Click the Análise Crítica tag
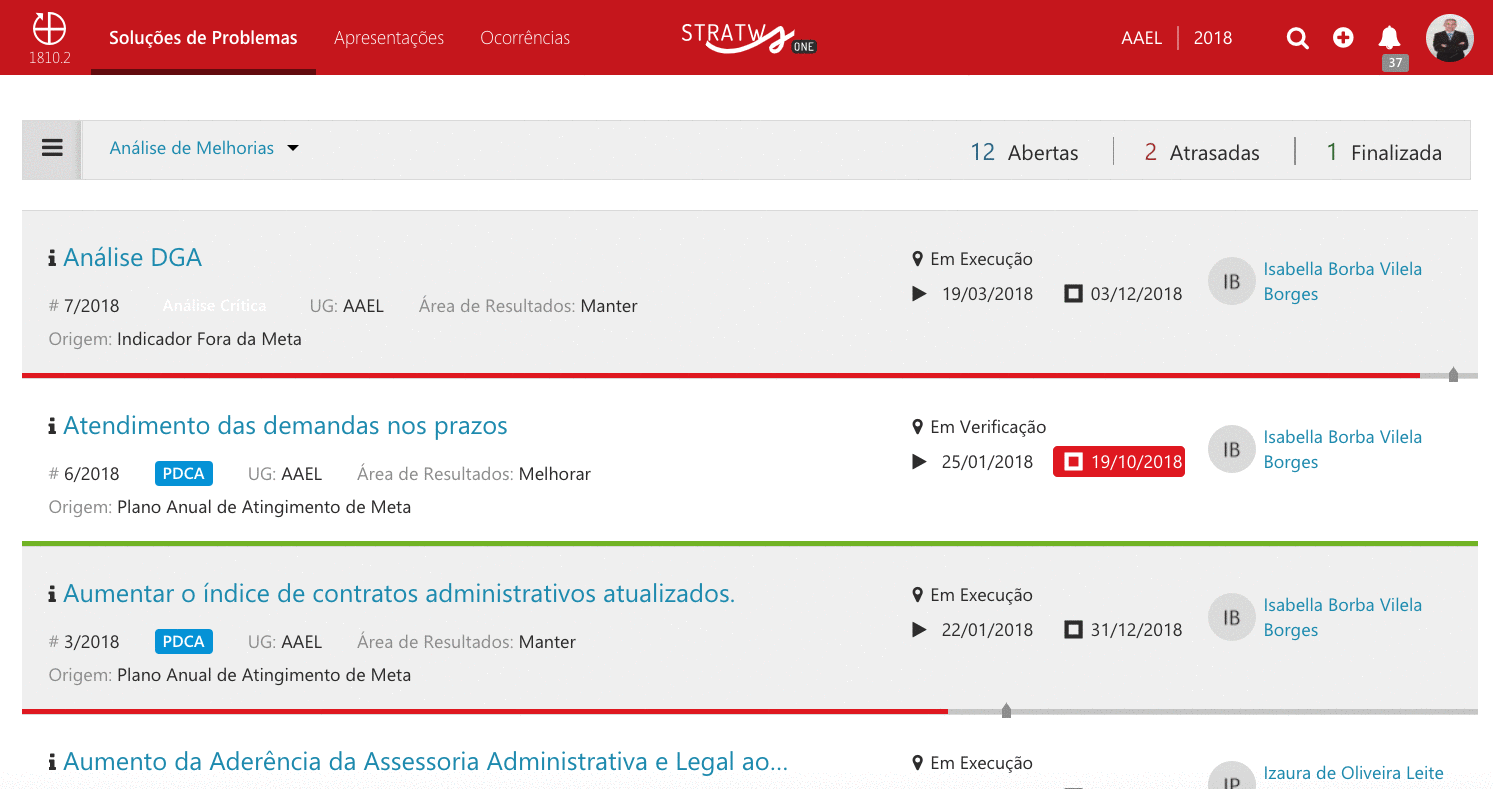Screen dimensions: 1493x789 [x=214, y=306]
